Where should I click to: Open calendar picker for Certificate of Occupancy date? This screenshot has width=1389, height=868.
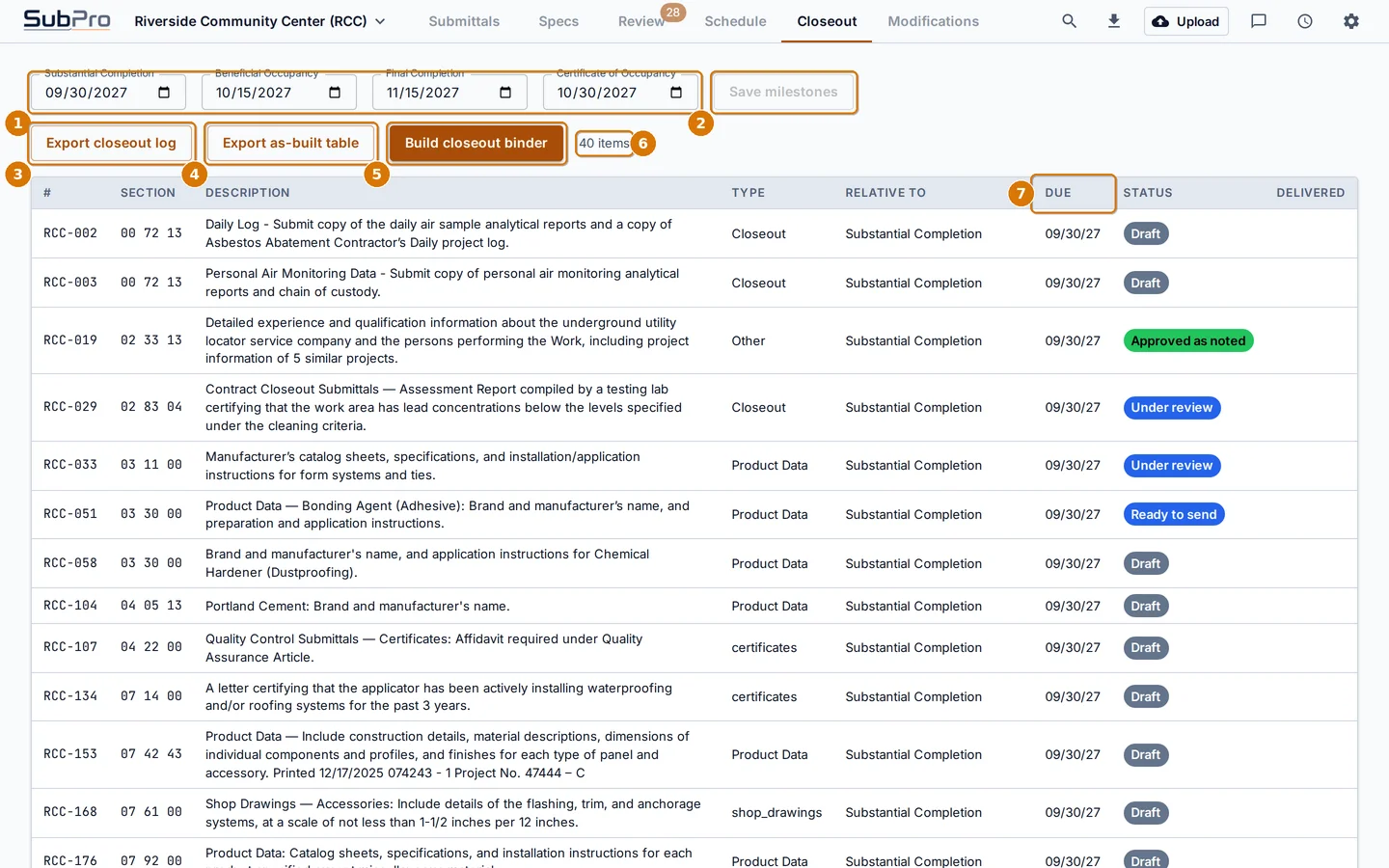(676, 93)
